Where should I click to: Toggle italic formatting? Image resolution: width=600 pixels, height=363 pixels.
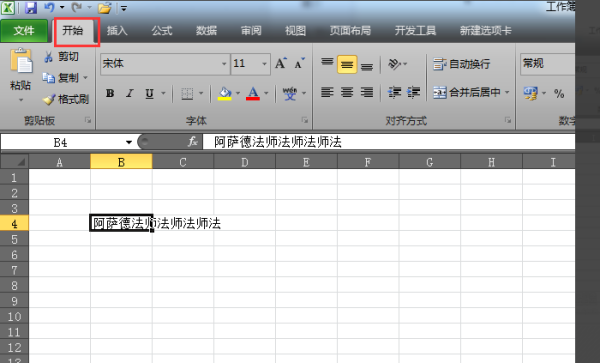[x=130, y=93]
